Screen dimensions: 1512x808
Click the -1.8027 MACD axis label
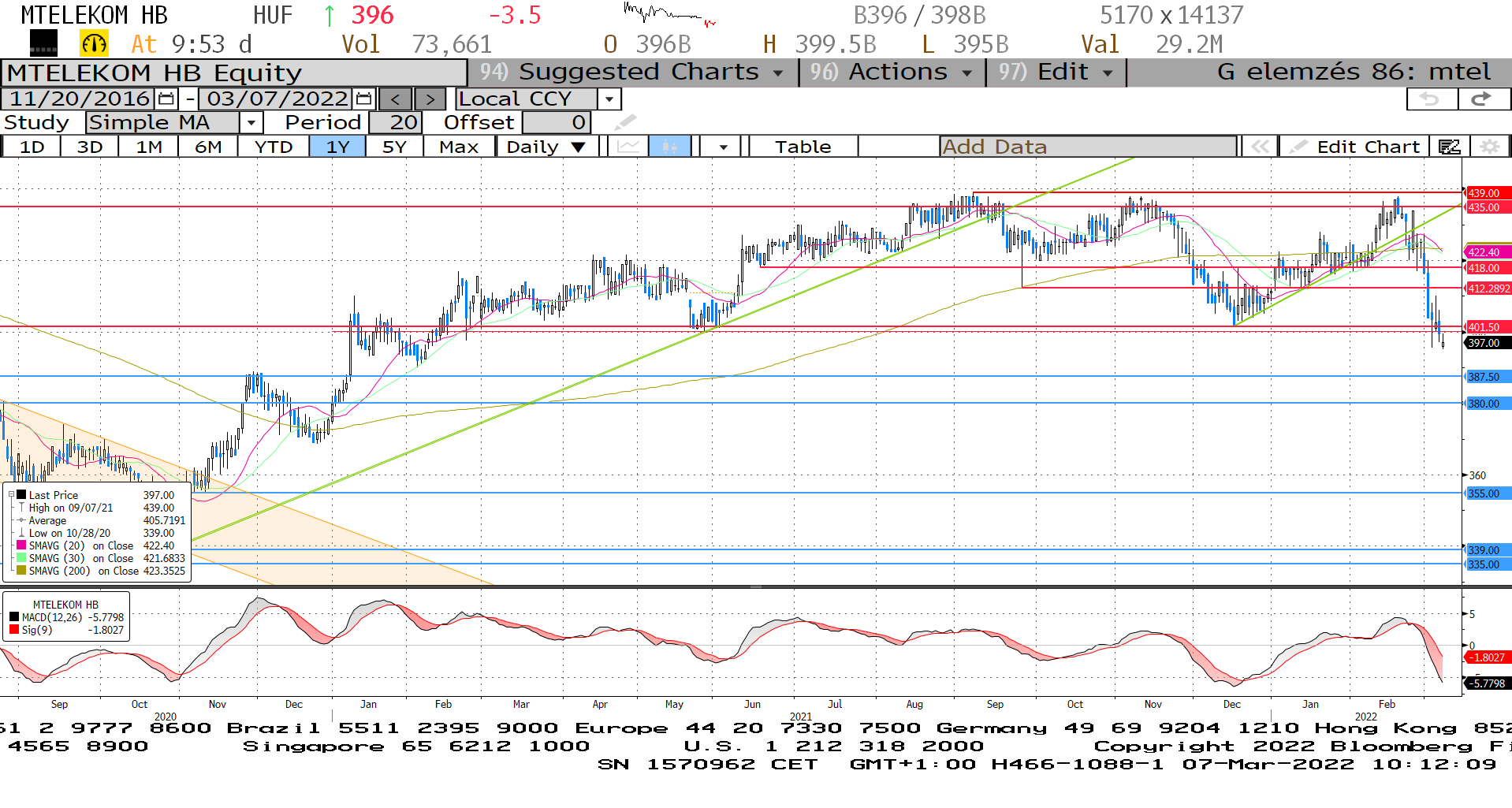click(1488, 657)
